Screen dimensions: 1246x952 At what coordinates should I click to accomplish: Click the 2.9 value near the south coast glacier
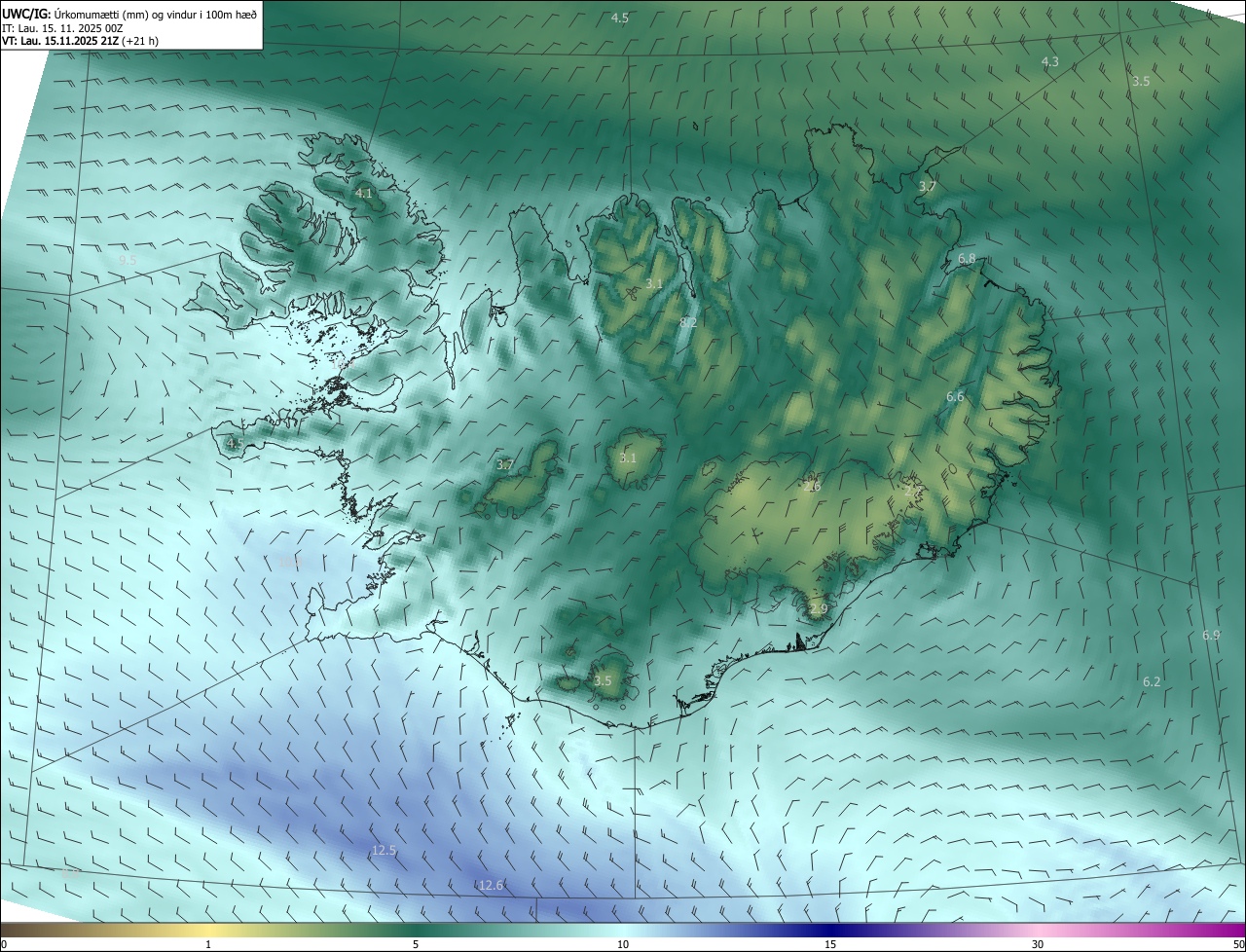click(818, 608)
